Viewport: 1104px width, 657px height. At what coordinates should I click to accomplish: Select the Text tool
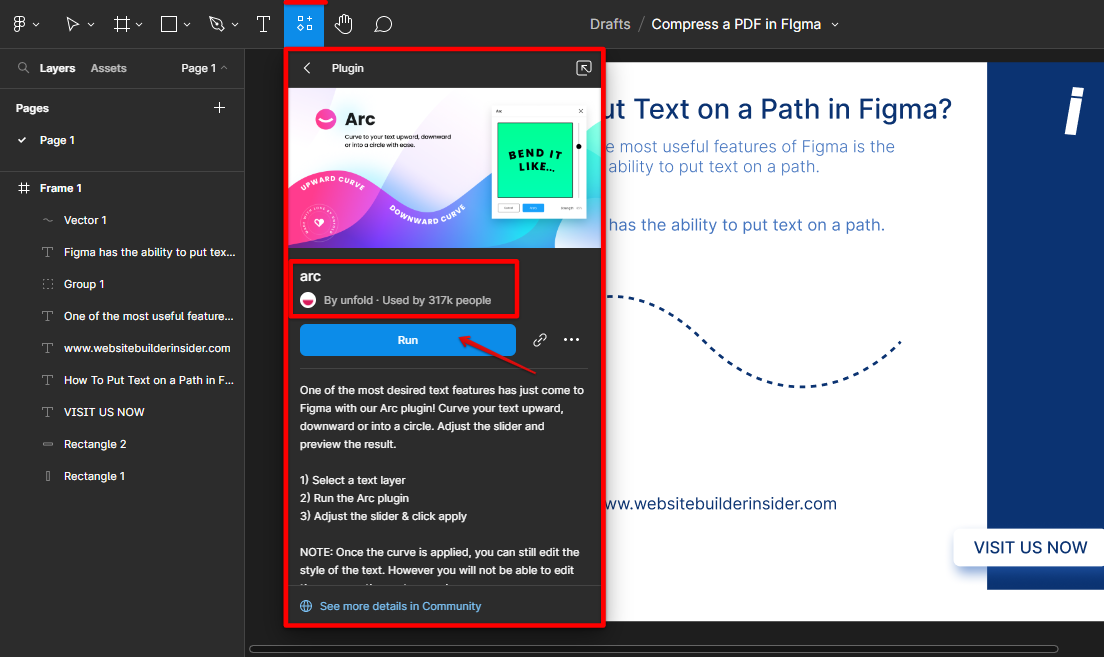pyautogui.click(x=263, y=23)
